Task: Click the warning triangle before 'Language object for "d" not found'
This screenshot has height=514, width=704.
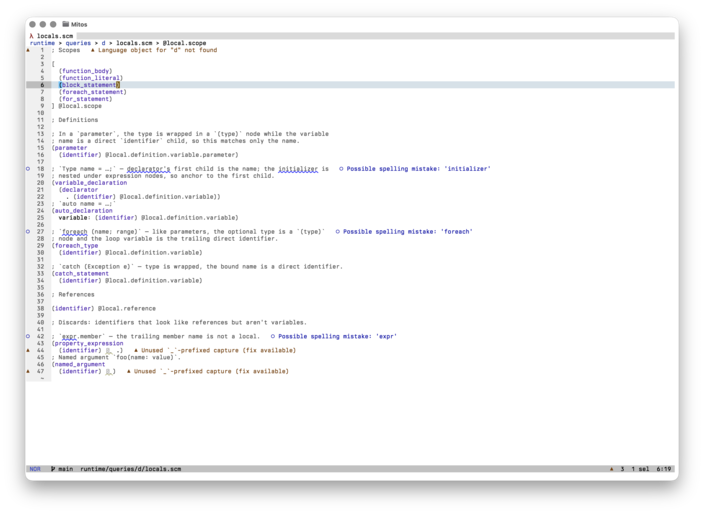Action: [x=92, y=50]
